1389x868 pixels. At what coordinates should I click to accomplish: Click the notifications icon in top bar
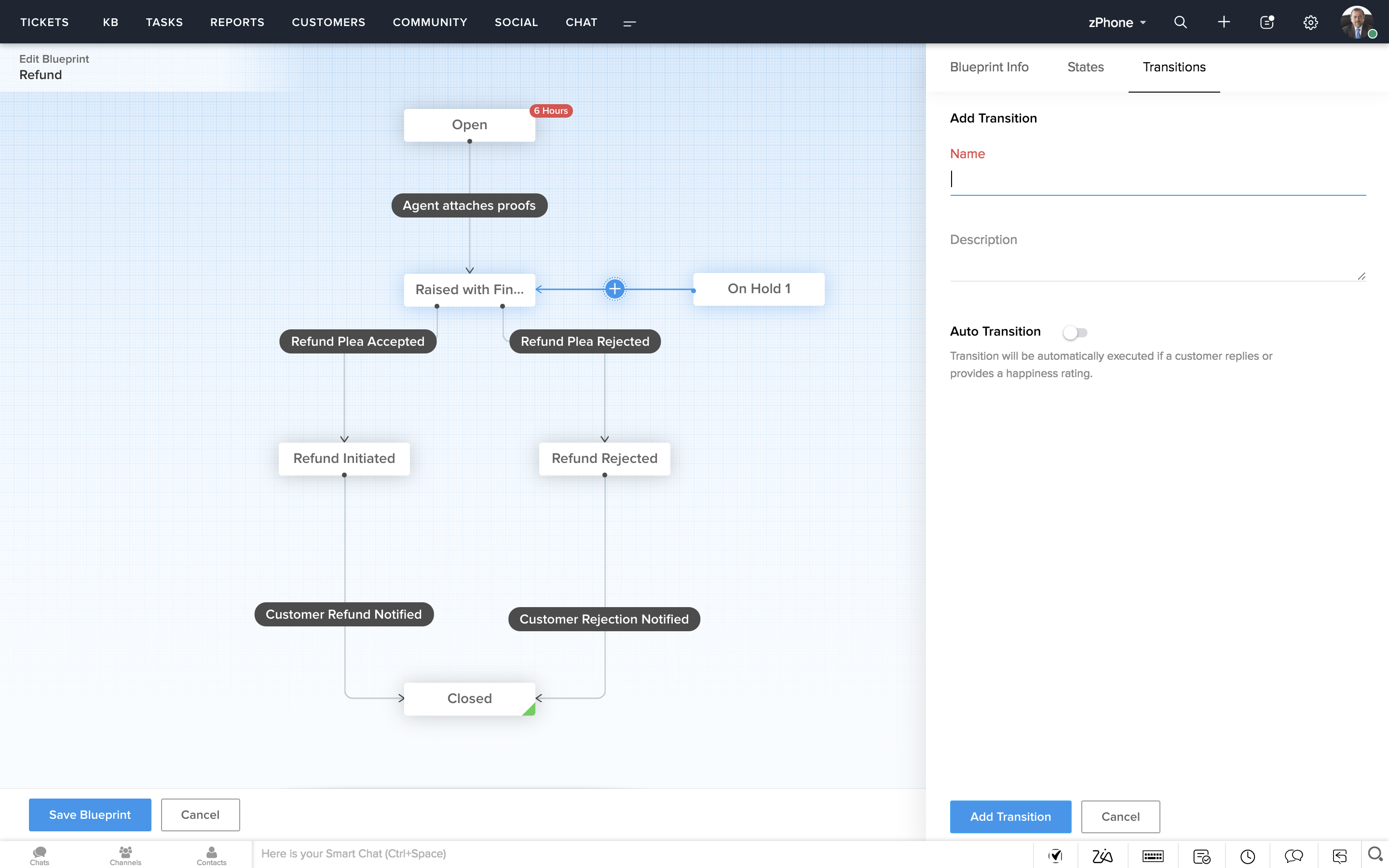pos(1267,22)
